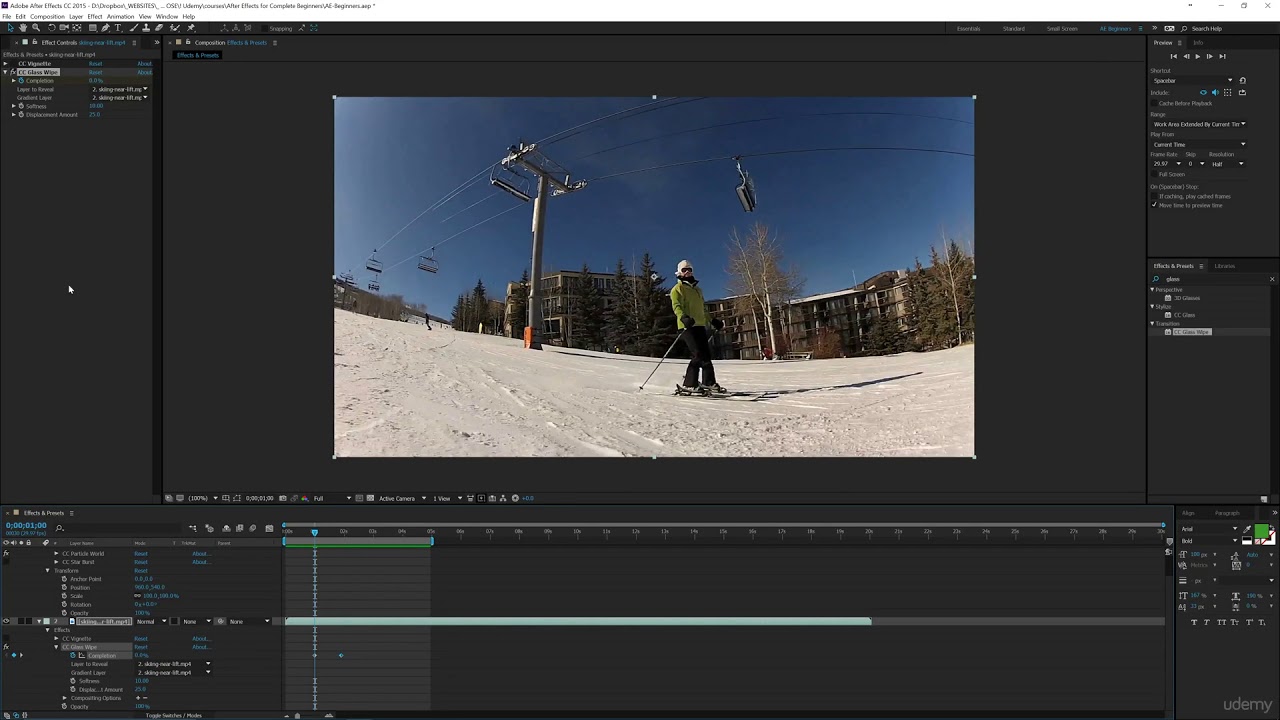The image size is (1280, 720).
Task: Open the Animation menu
Action: (120, 16)
